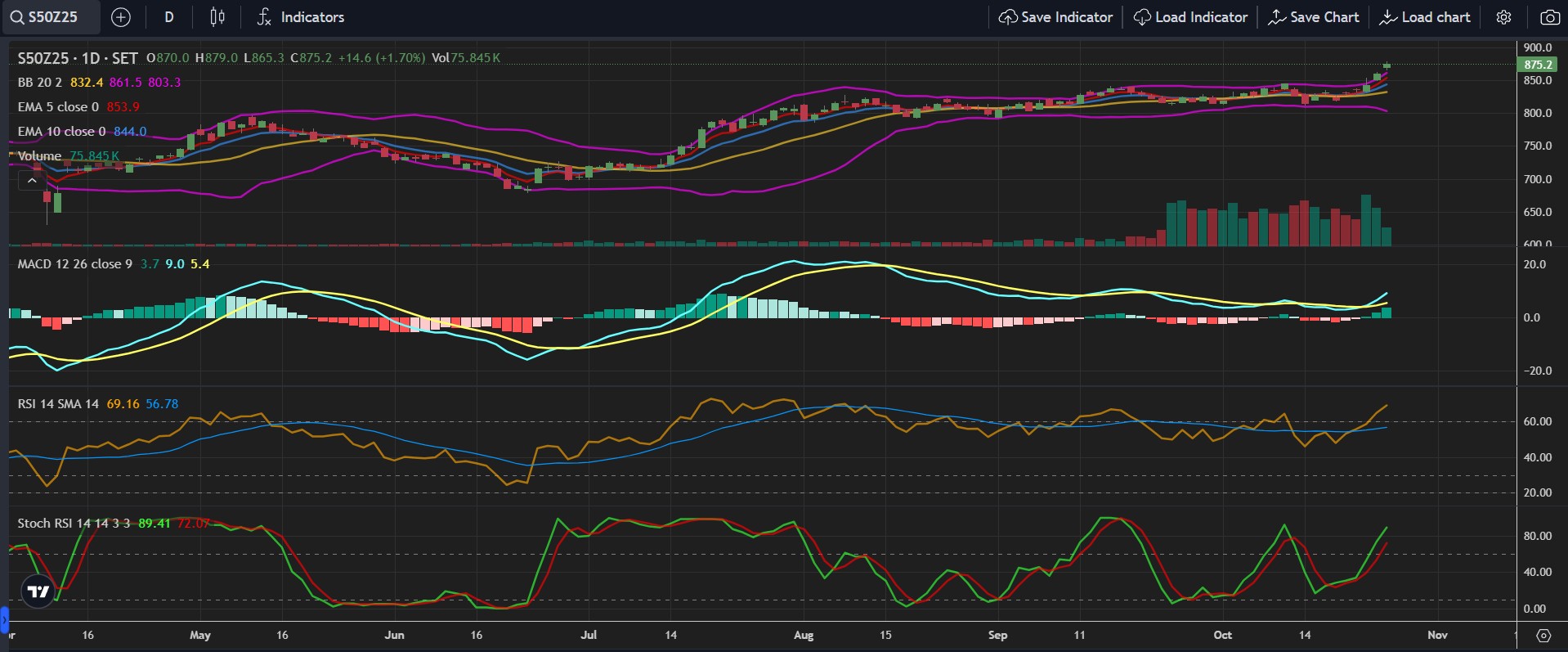Screen dimensions: 1568x652
Task: Click the Aug label on time axis
Action: pyautogui.click(x=804, y=635)
